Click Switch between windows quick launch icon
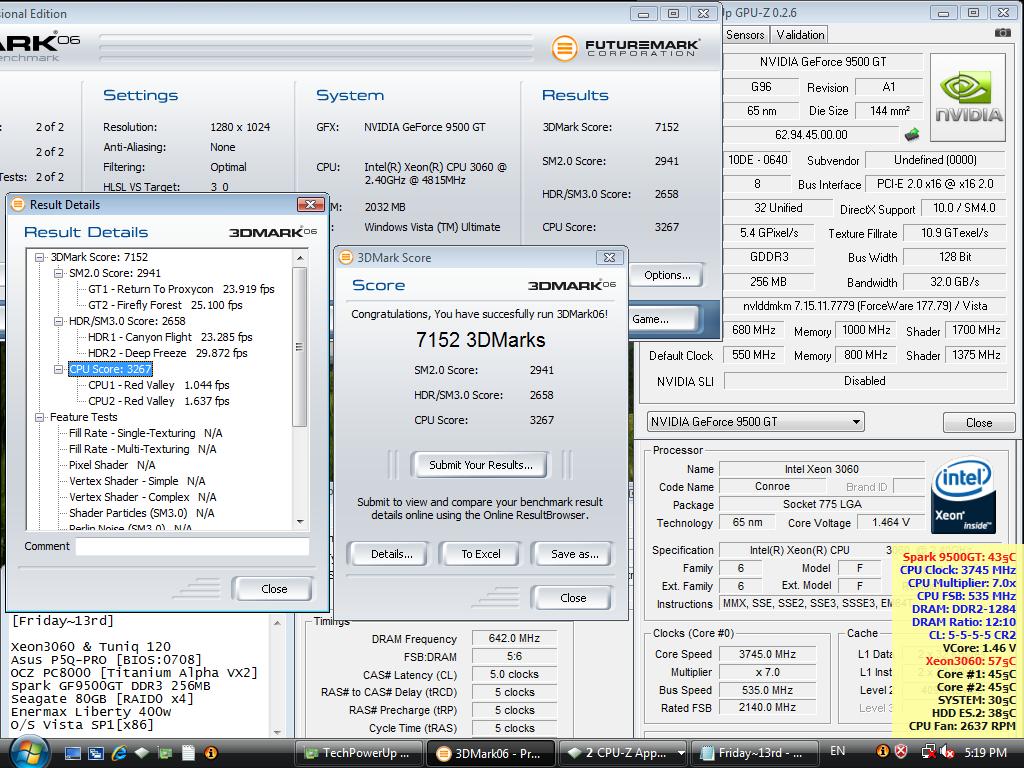This screenshot has height=768, width=1024. click(x=95, y=753)
